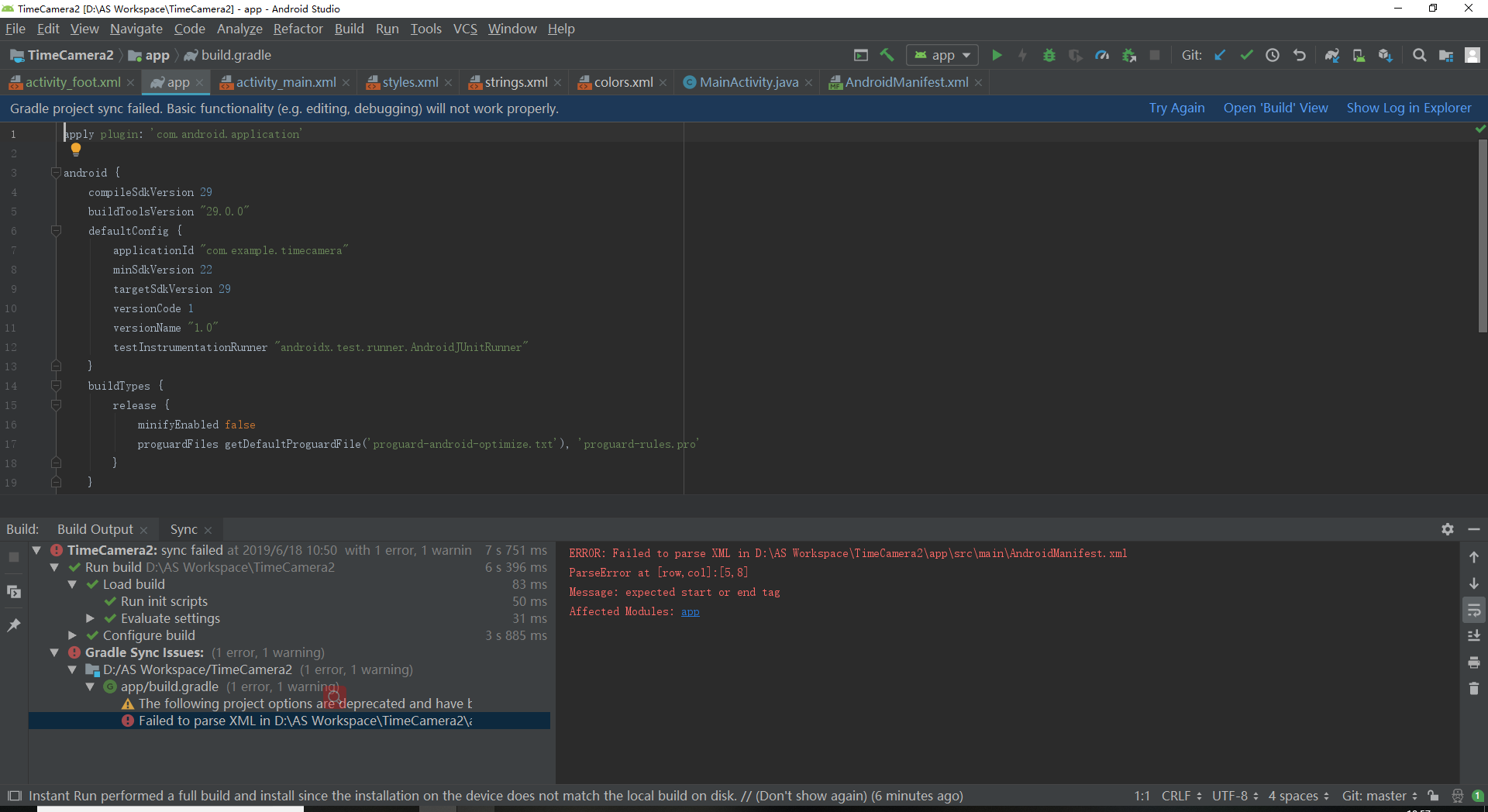Open the File menu

pos(15,29)
